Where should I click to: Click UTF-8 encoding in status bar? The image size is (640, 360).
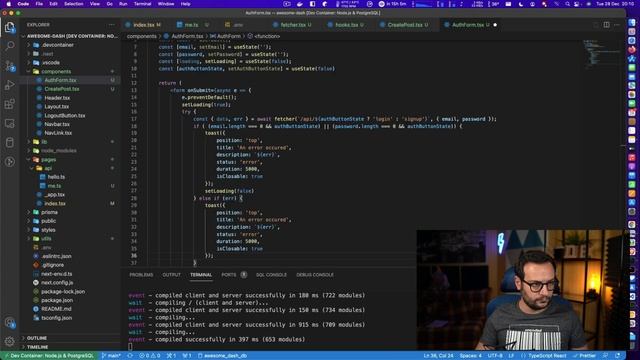(495, 356)
